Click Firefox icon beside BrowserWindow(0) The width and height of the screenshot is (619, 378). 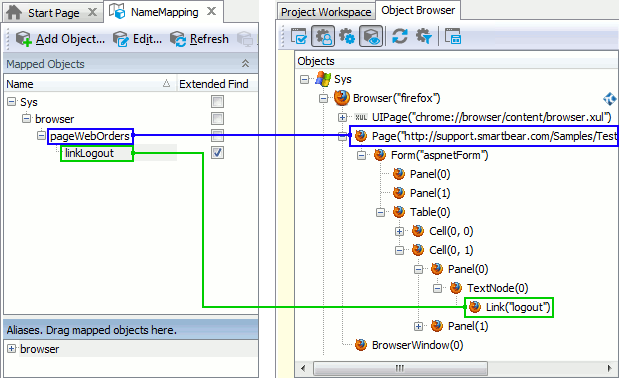361,344
